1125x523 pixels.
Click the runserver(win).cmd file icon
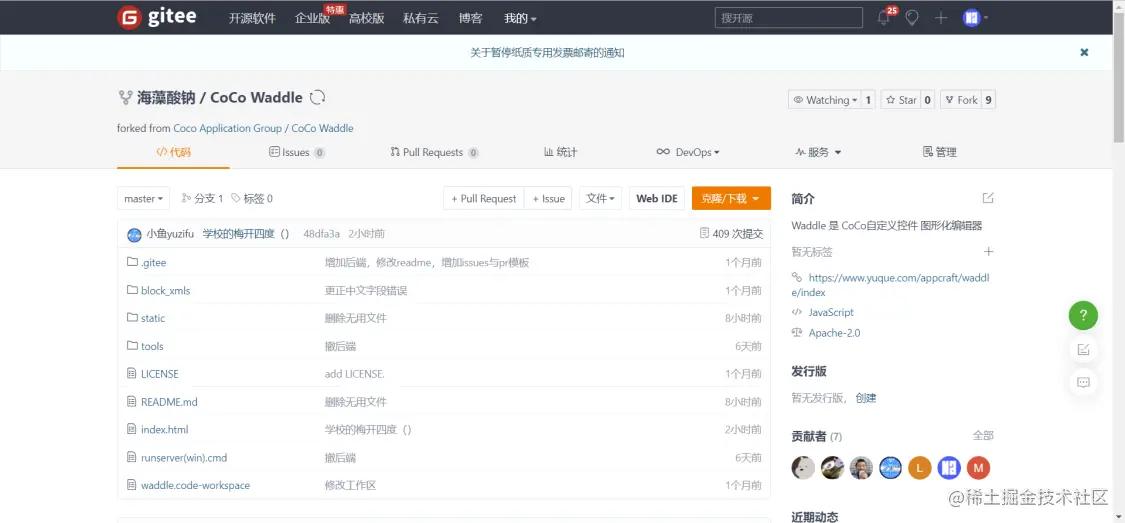click(x=131, y=456)
